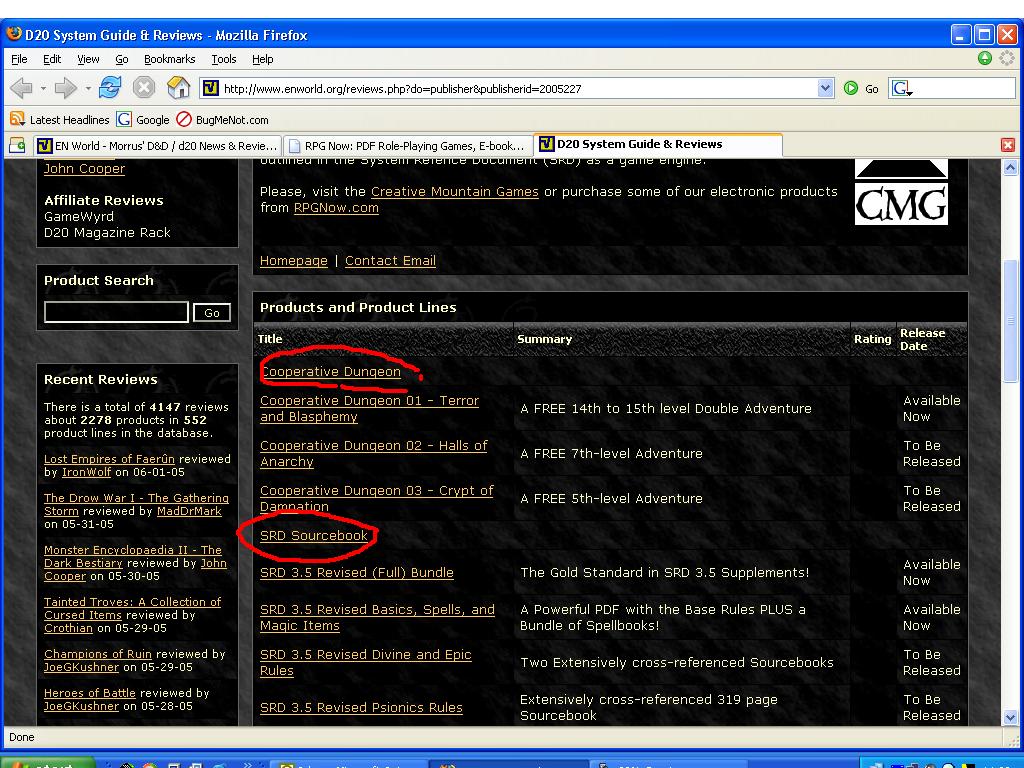Open the Go menu

[x=121, y=59]
